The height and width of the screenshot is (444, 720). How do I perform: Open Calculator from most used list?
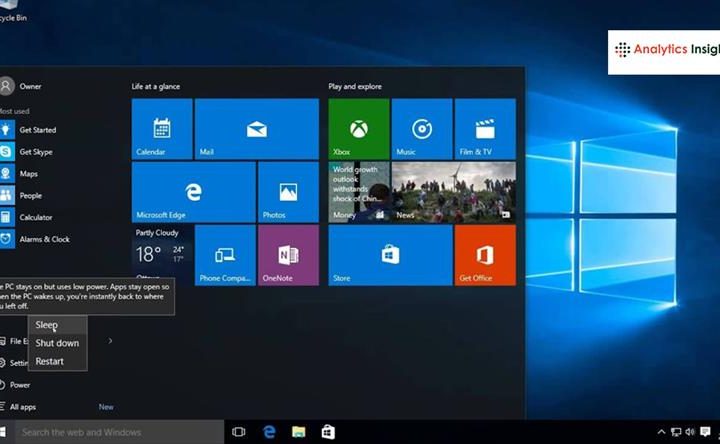(35, 217)
